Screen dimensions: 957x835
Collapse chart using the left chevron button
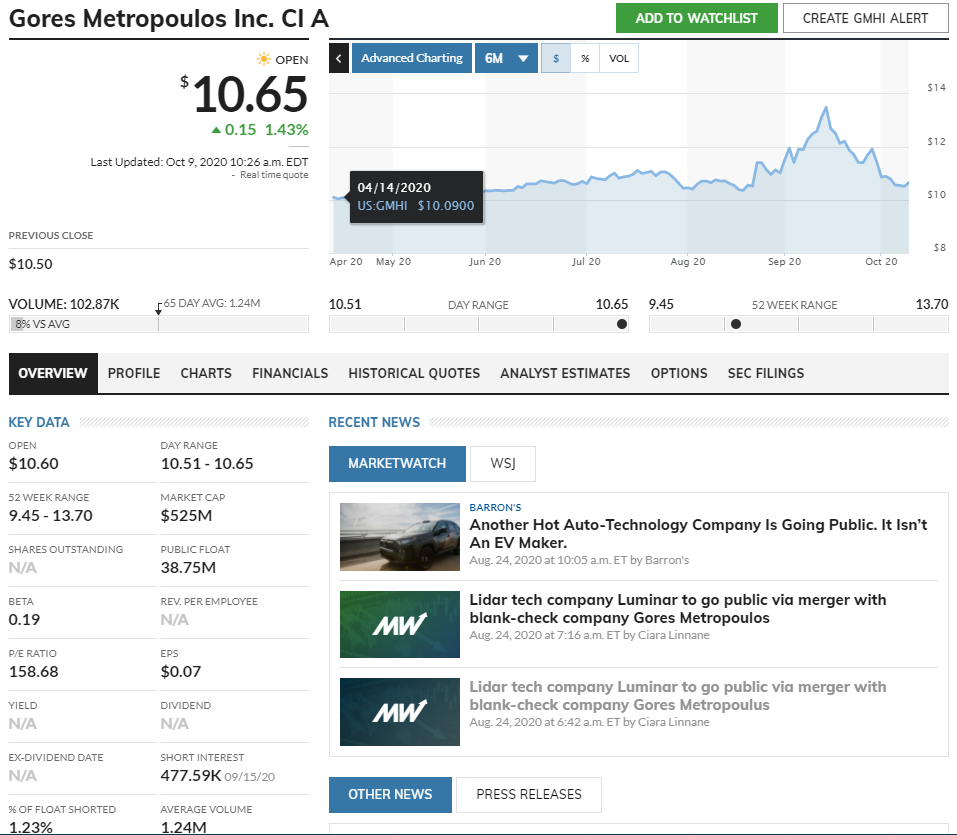[339, 59]
